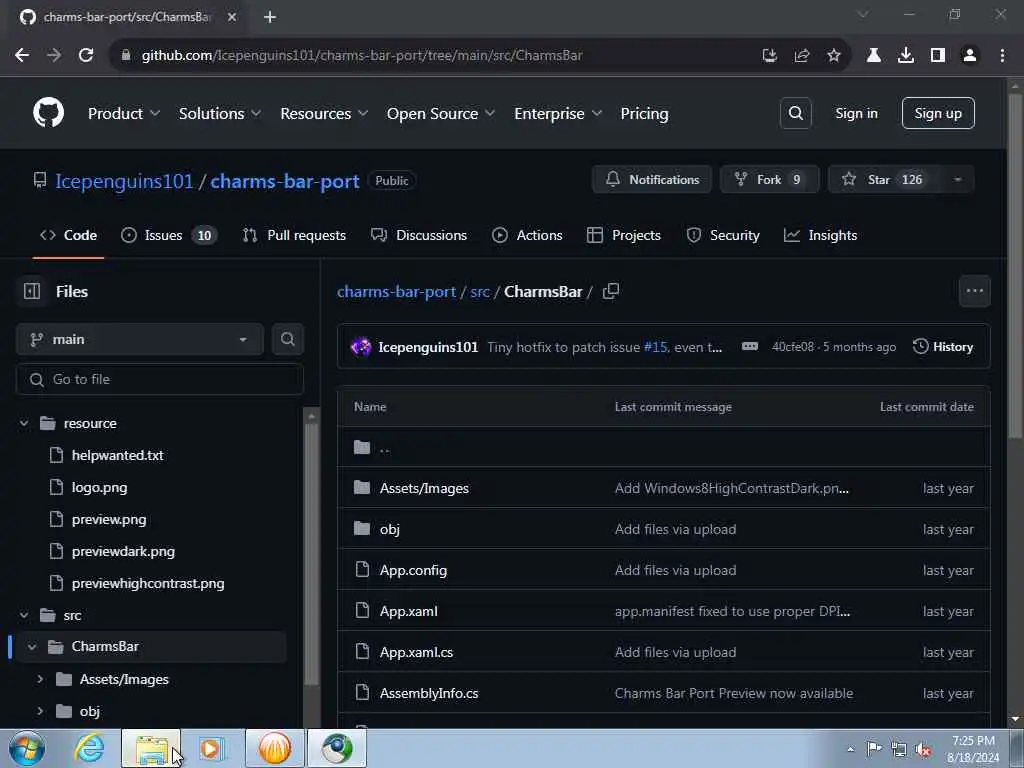
Task: Click the volume muted tray icon
Action: click(x=923, y=750)
